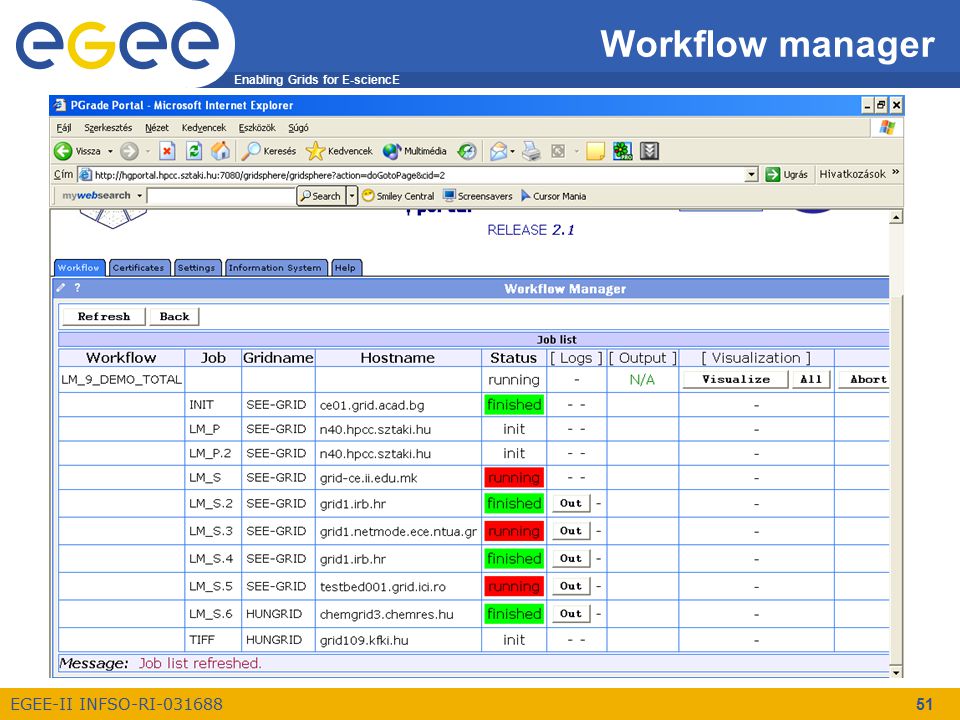
Task: Click the page scrollbar down arrow
Action: [x=896, y=672]
